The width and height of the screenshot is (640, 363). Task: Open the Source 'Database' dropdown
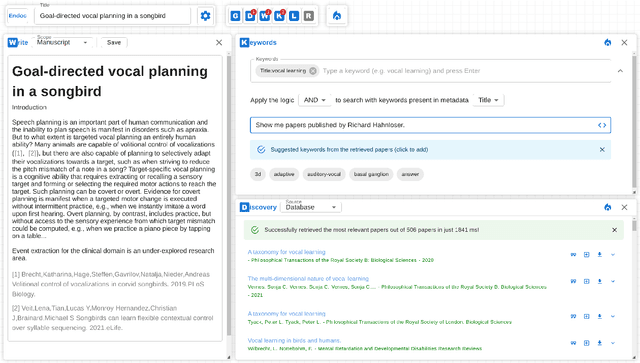311,207
